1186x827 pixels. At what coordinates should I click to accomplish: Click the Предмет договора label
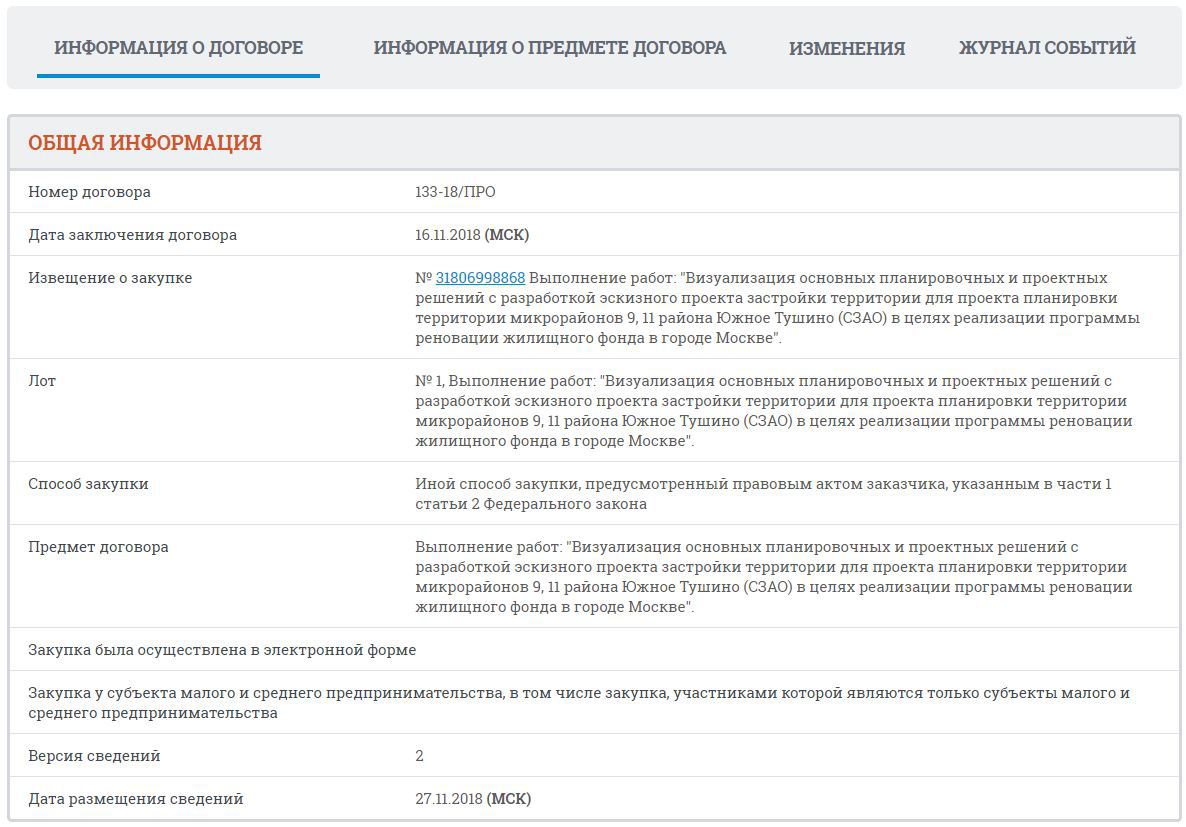click(x=98, y=547)
